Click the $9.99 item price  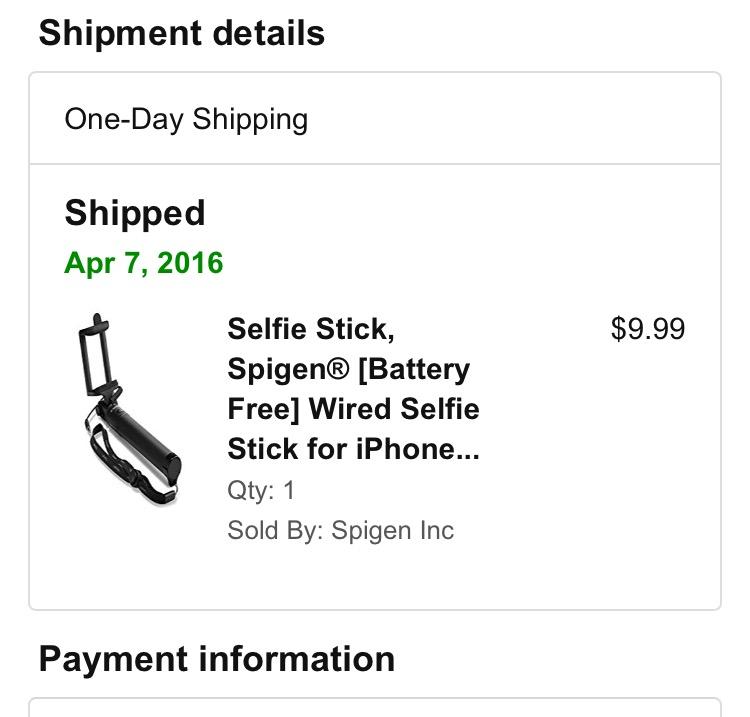(x=648, y=329)
